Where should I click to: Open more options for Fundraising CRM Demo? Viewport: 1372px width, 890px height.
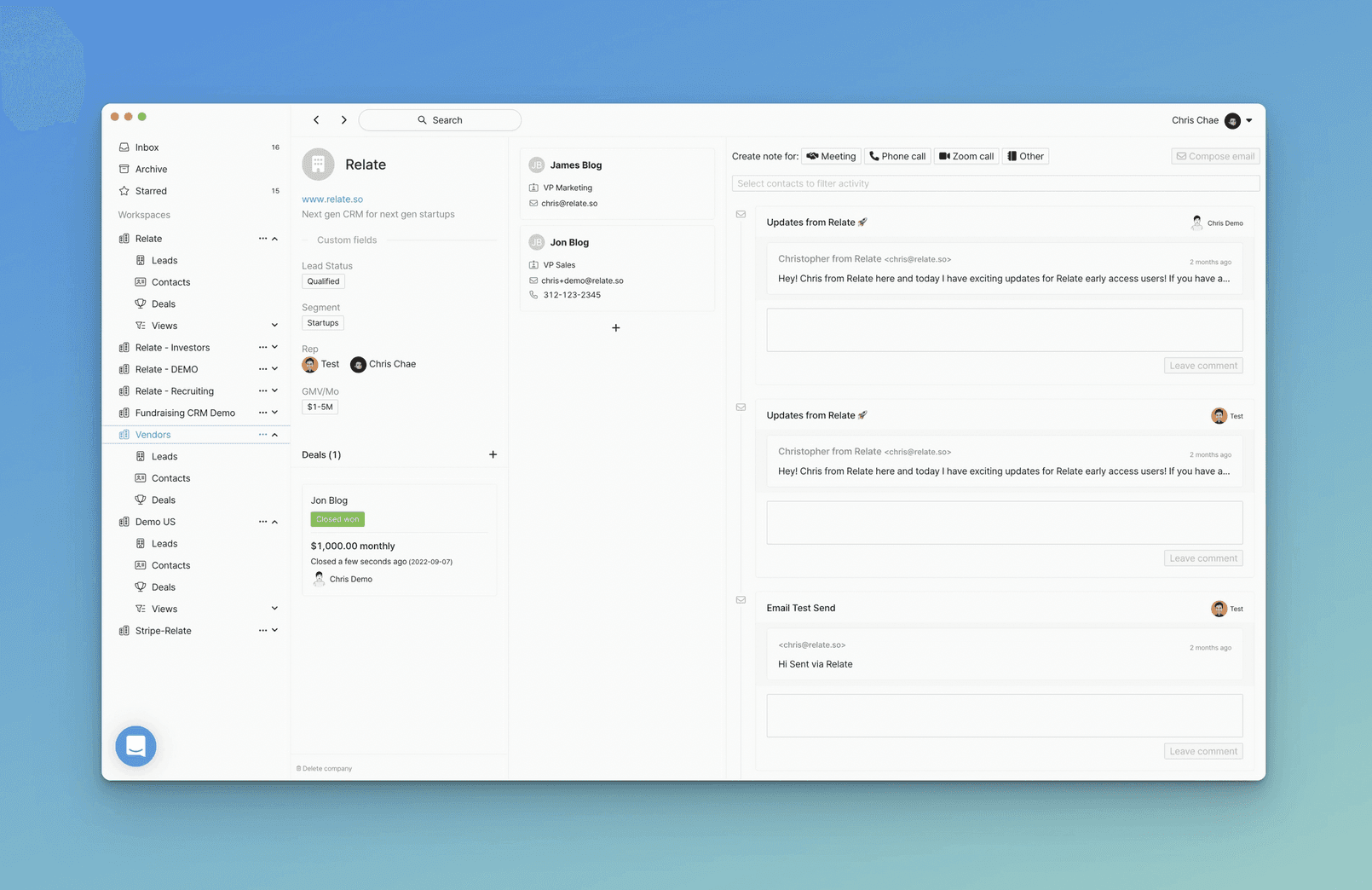(262, 413)
